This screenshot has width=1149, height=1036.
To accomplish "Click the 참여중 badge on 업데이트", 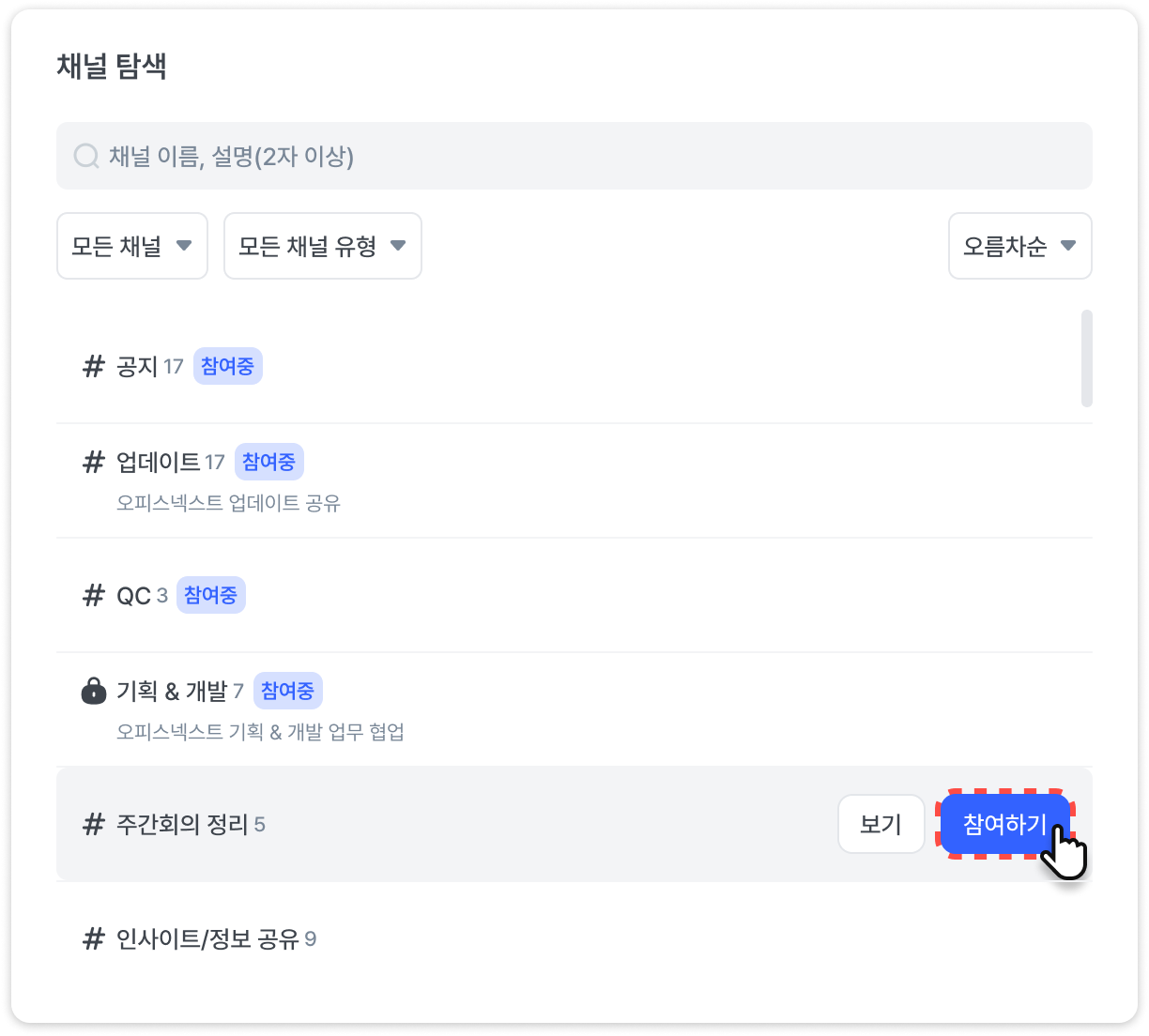I will coord(268,462).
